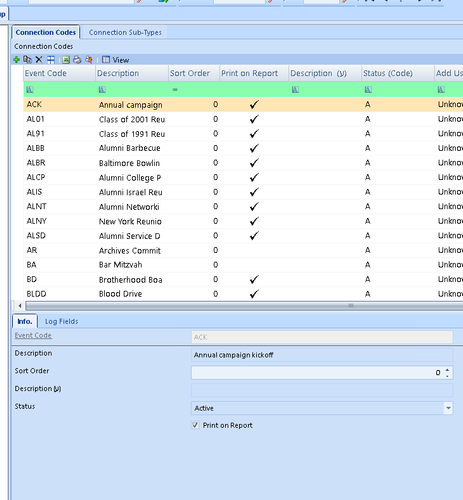Toggle Print on Report for AL01 row
The height and width of the screenshot is (500, 463).
click(x=254, y=119)
